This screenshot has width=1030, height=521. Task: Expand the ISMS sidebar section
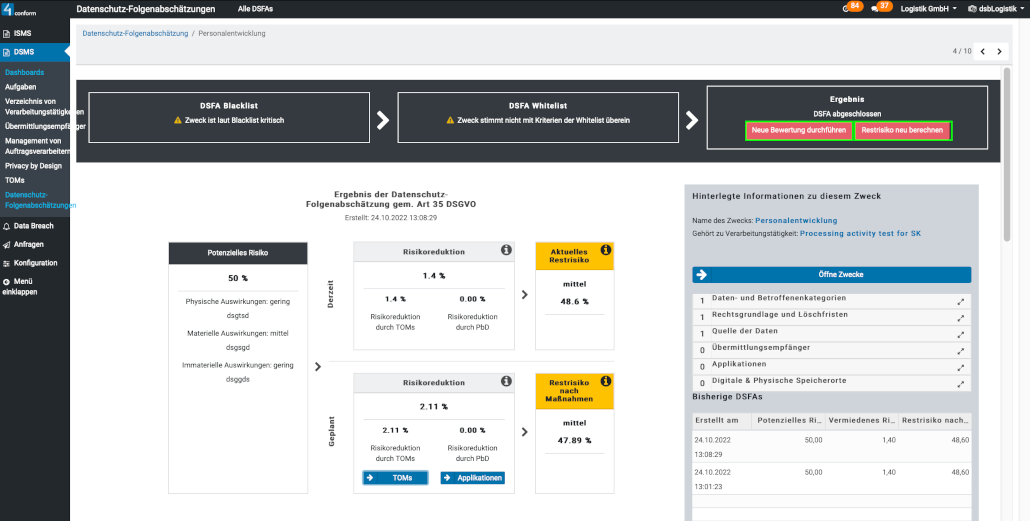[22, 33]
